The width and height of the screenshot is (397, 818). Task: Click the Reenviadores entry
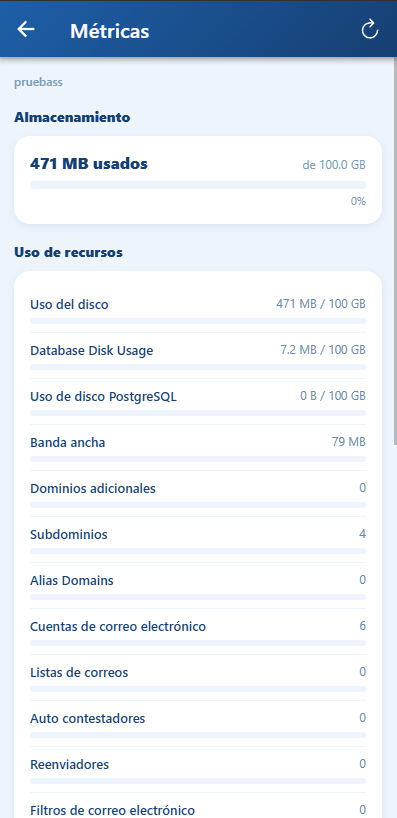point(198,769)
